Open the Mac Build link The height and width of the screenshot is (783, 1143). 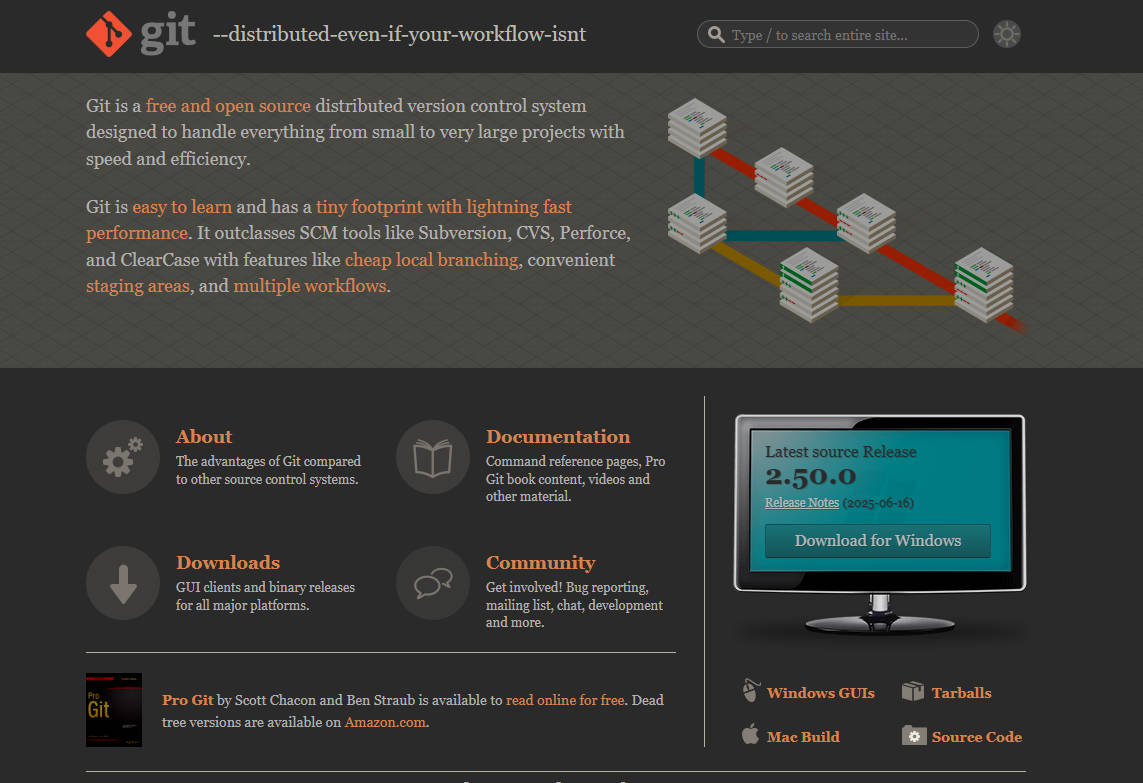[x=803, y=737]
